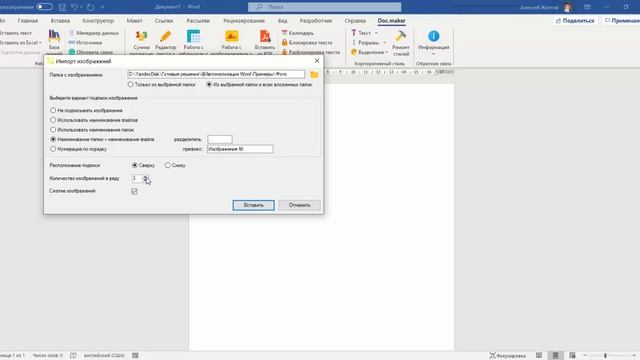Click the Источники ribbon command
The width and height of the screenshot is (640, 360).
tap(85, 42)
